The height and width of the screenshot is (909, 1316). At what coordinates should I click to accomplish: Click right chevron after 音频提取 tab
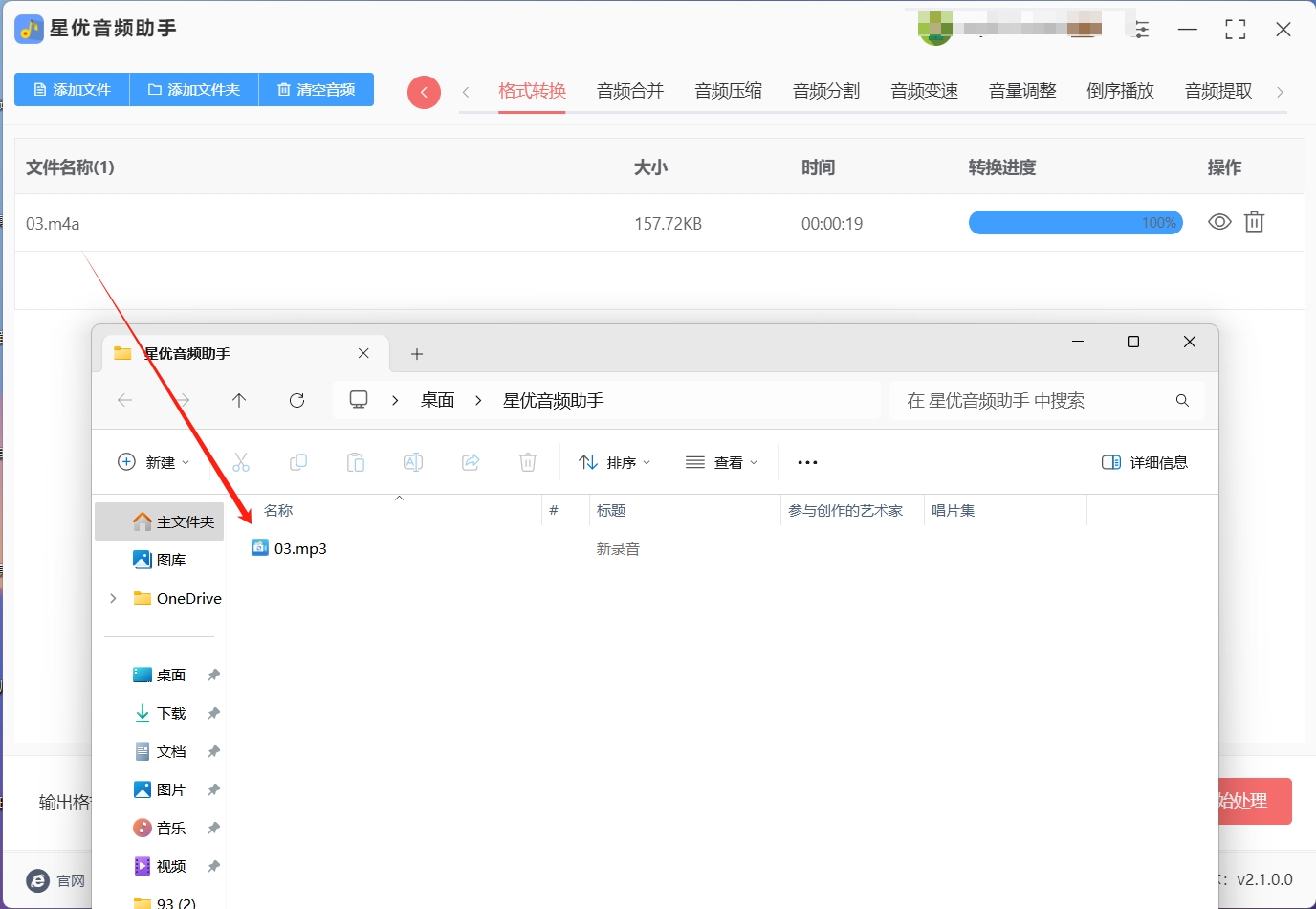point(1280,92)
